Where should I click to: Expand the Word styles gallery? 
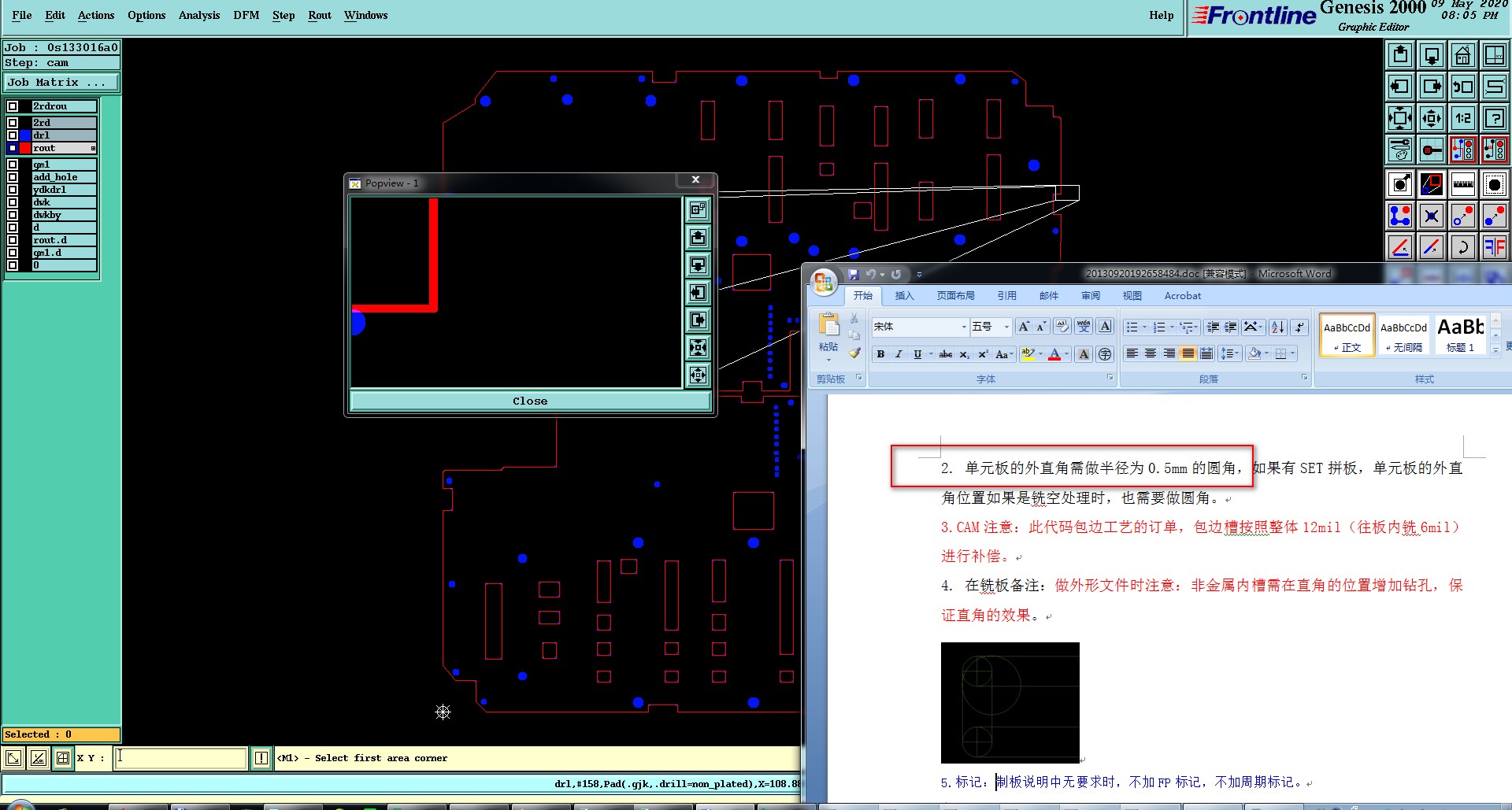point(1495,350)
